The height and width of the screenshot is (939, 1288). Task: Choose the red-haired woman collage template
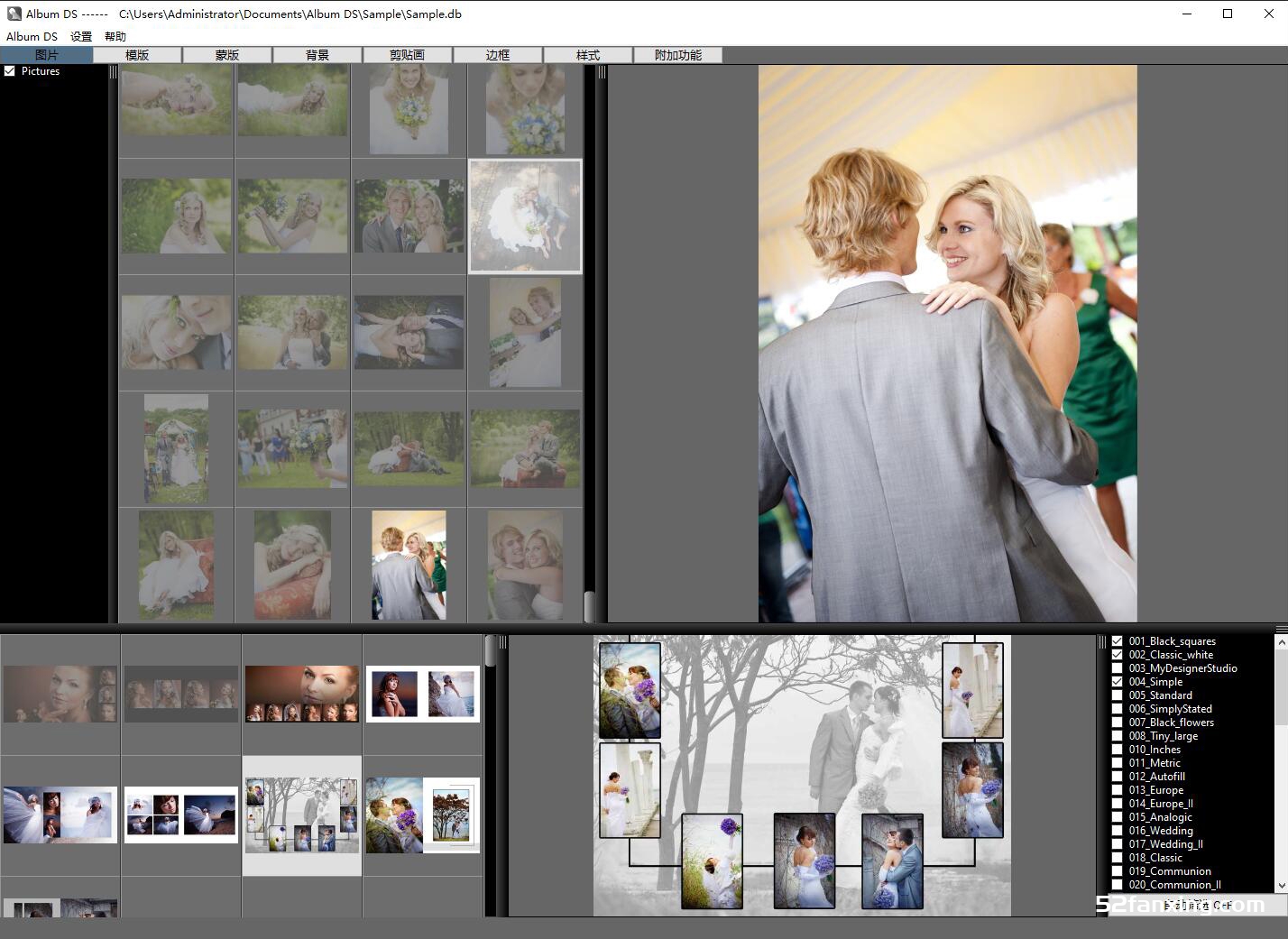point(302,694)
